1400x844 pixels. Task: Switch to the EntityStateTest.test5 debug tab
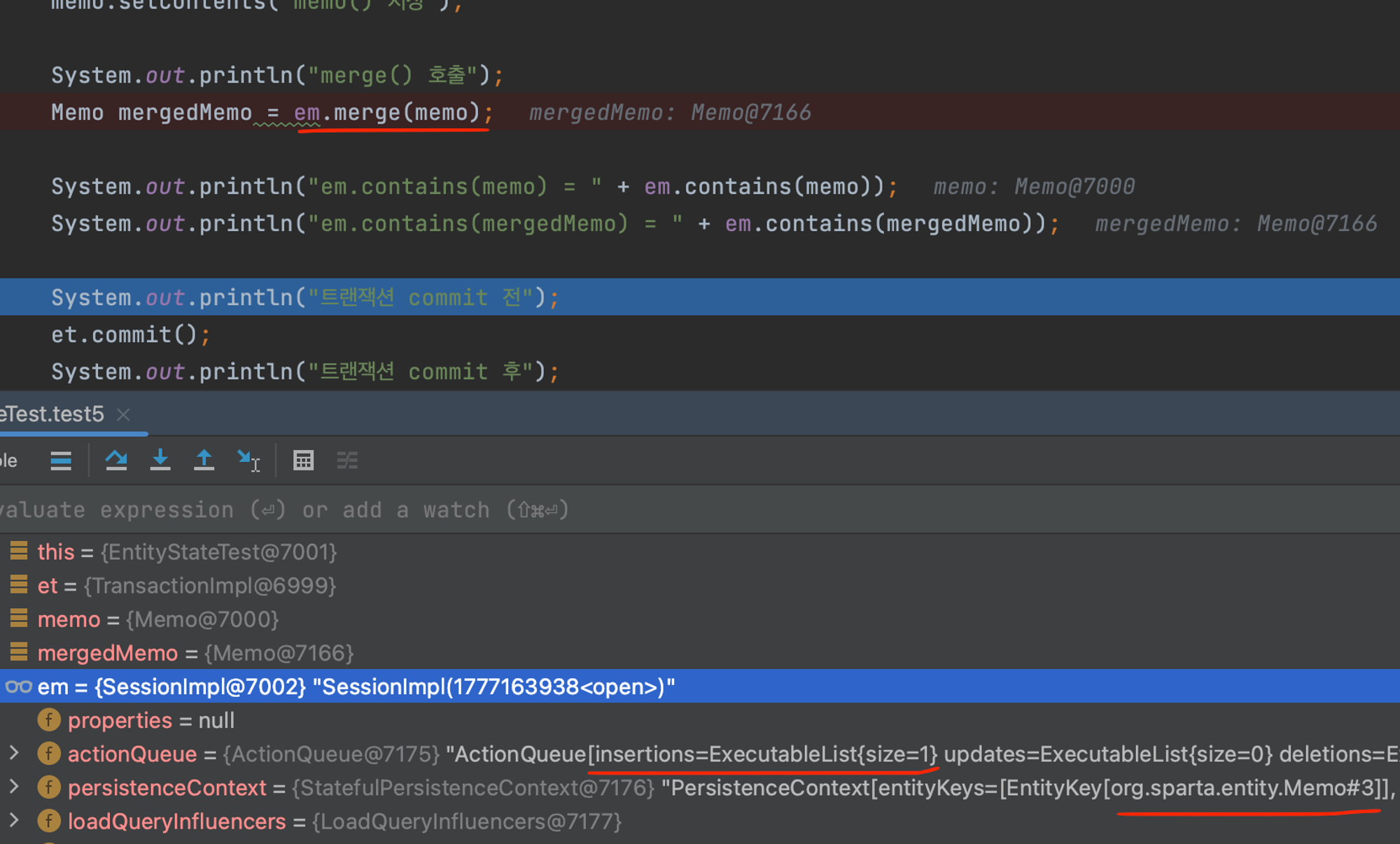(x=53, y=414)
